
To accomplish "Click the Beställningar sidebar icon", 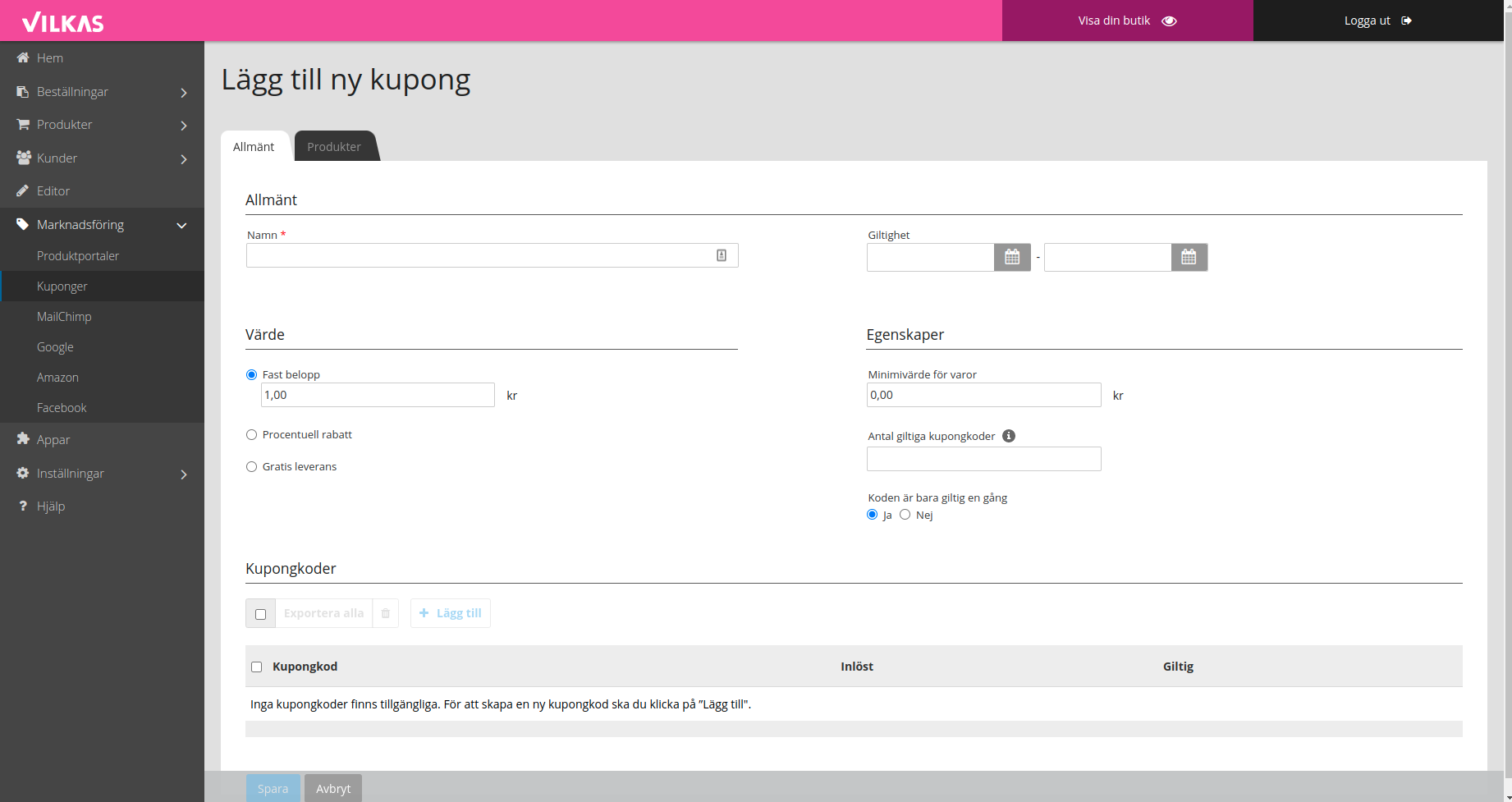I will 23,91.
